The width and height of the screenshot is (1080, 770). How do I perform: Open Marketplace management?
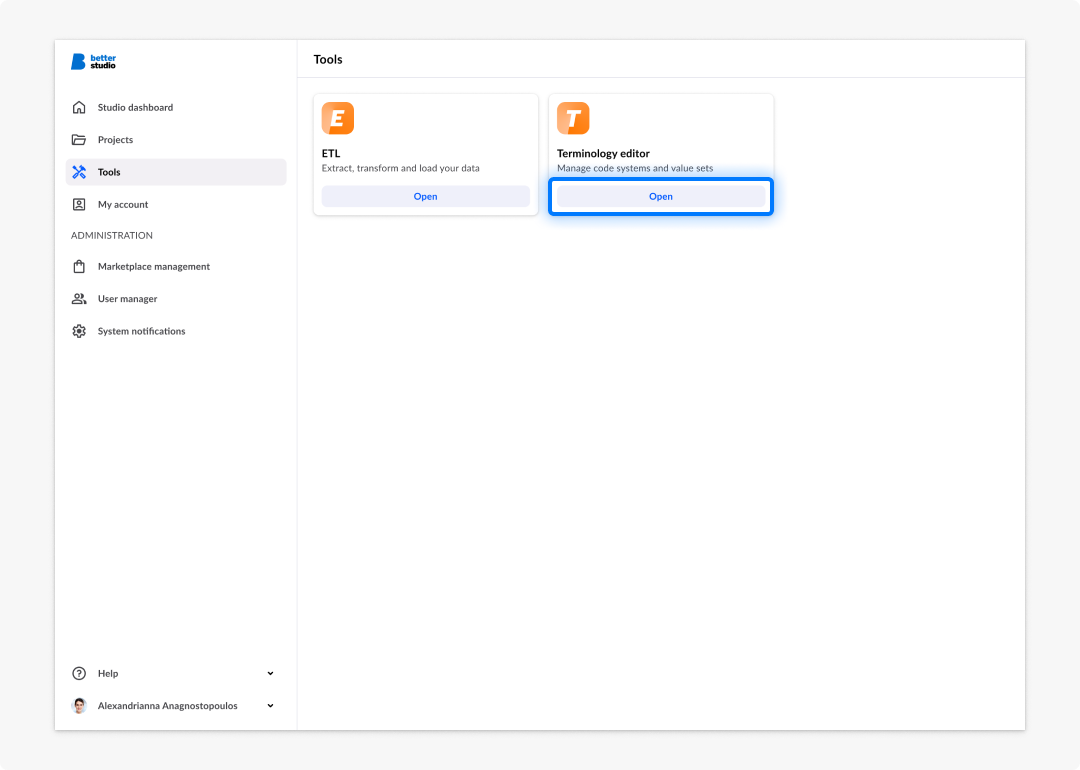point(176,267)
